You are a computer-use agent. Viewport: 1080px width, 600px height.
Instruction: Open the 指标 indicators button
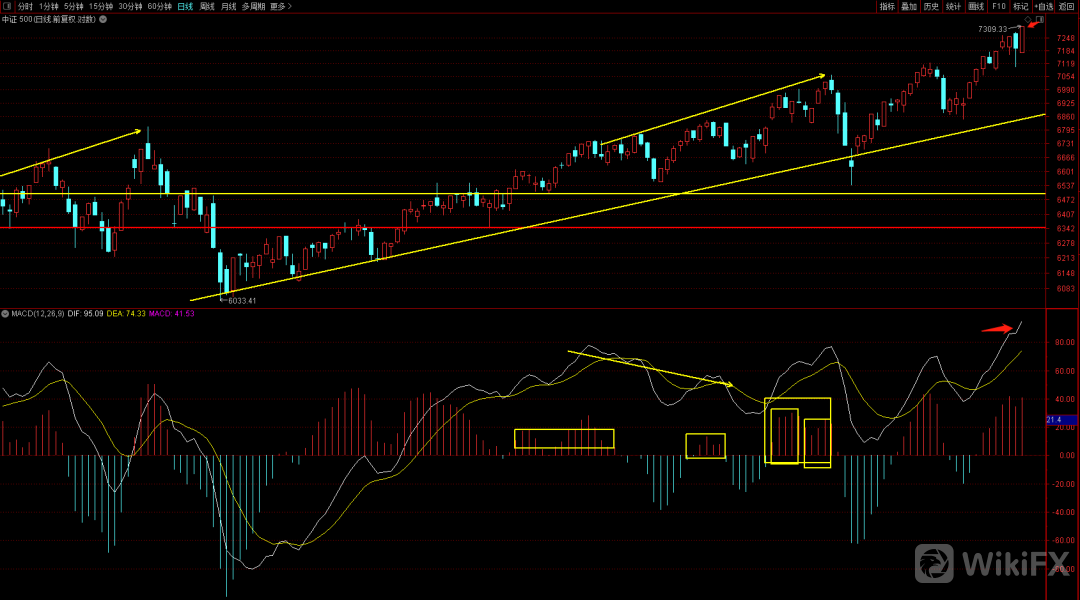pyautogui.click(x=887, y=6)
